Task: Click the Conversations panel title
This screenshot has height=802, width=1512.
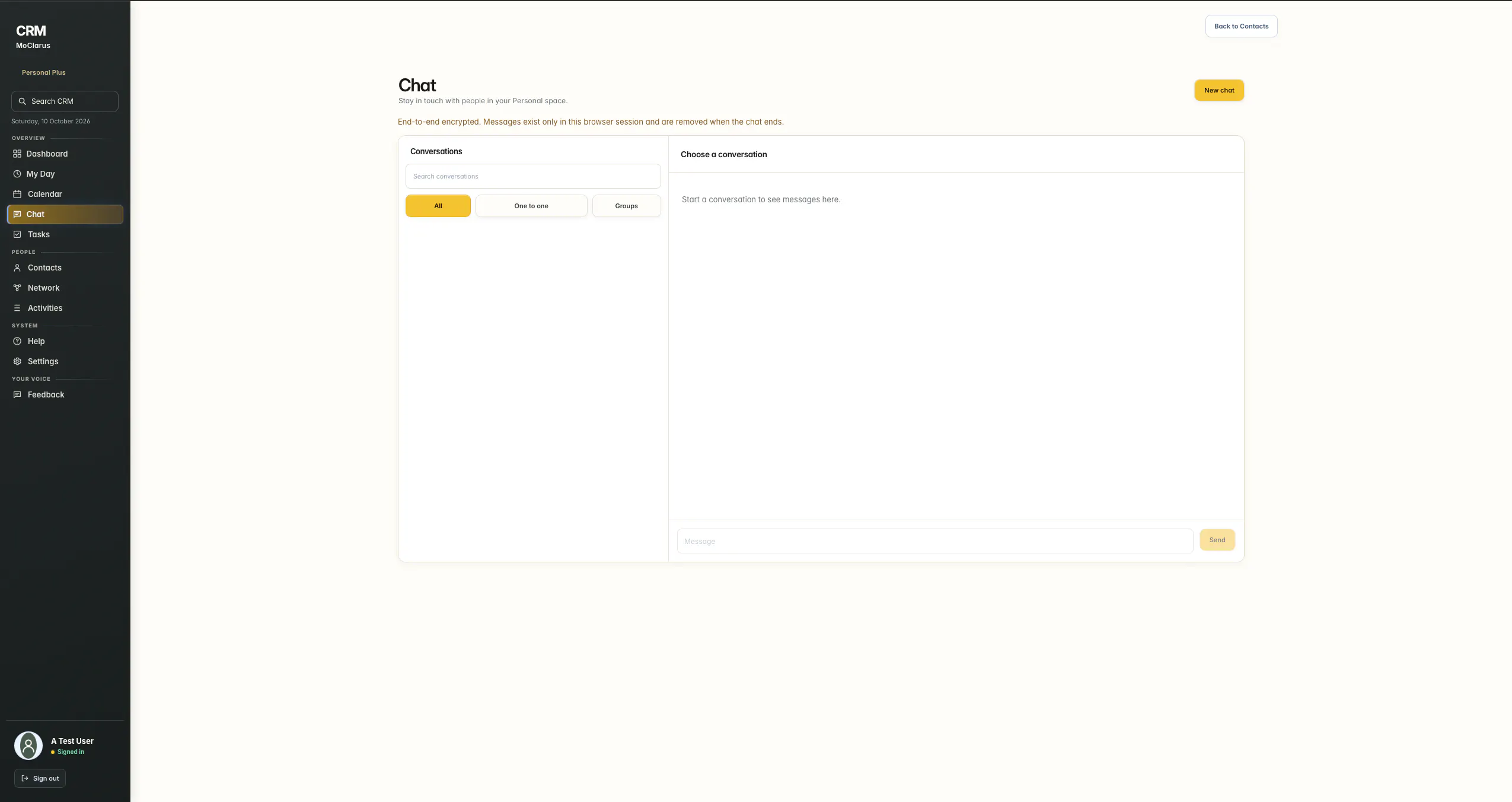Action: pyautogui.click(x=436, y=151)
